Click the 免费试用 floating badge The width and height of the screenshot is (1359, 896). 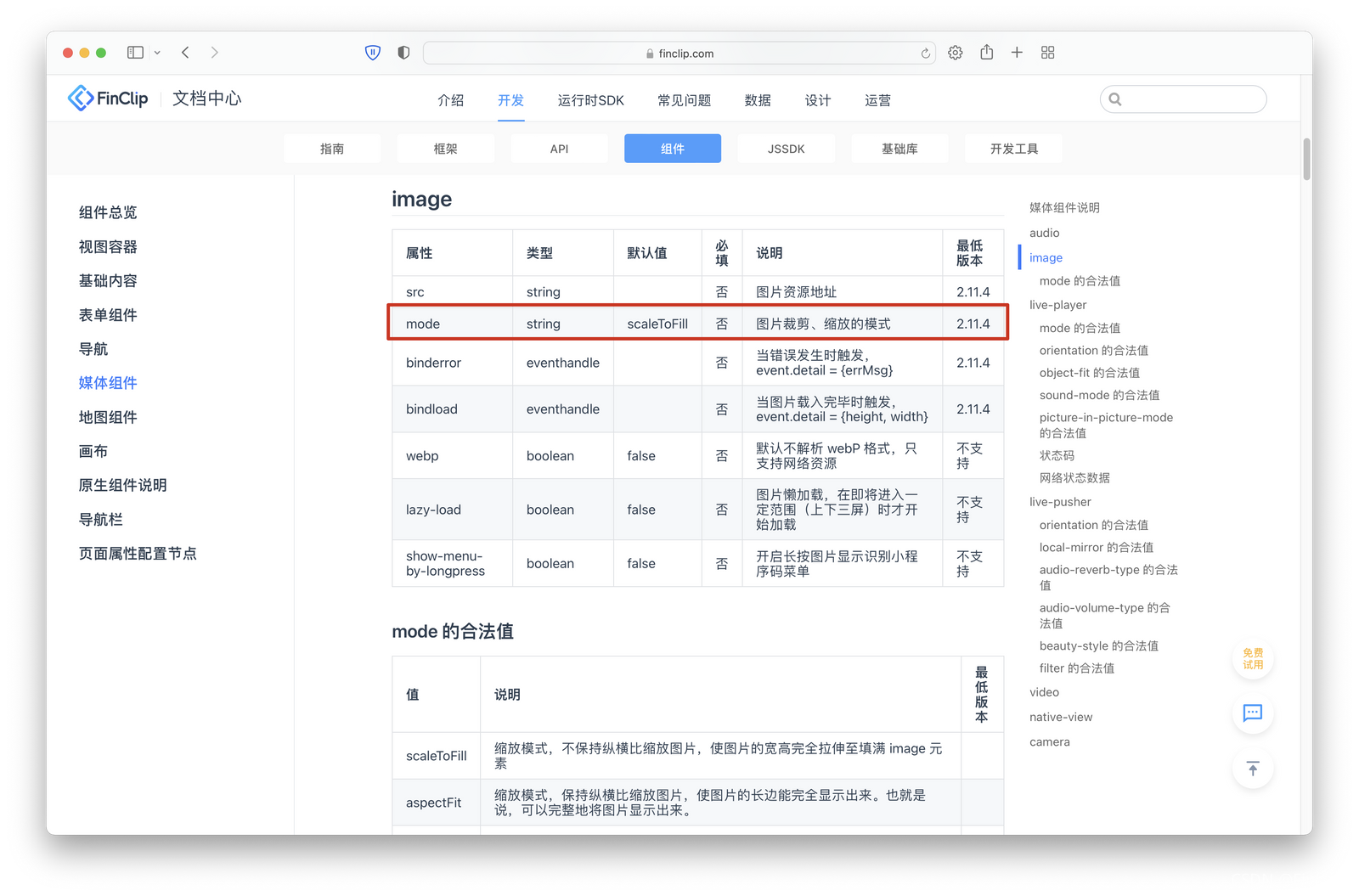coord(1252,659)
